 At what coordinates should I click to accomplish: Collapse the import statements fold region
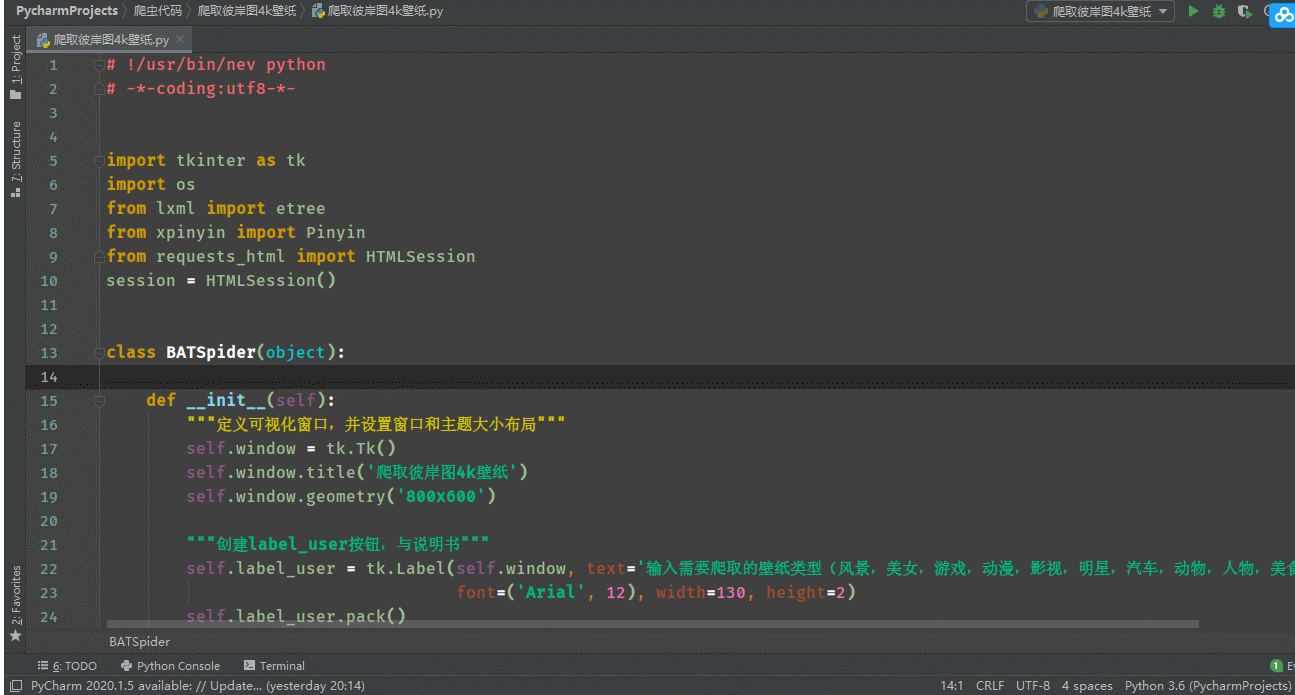tap(97, 160)
